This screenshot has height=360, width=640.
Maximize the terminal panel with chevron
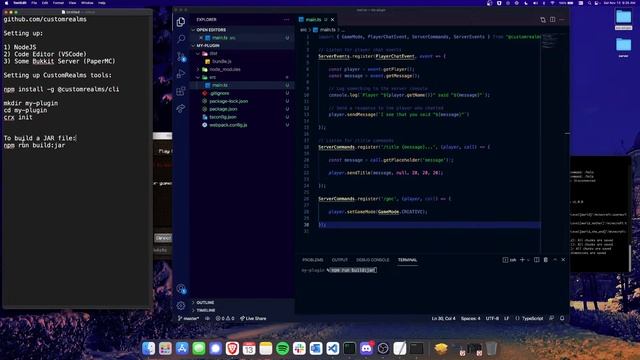(555, 260)
